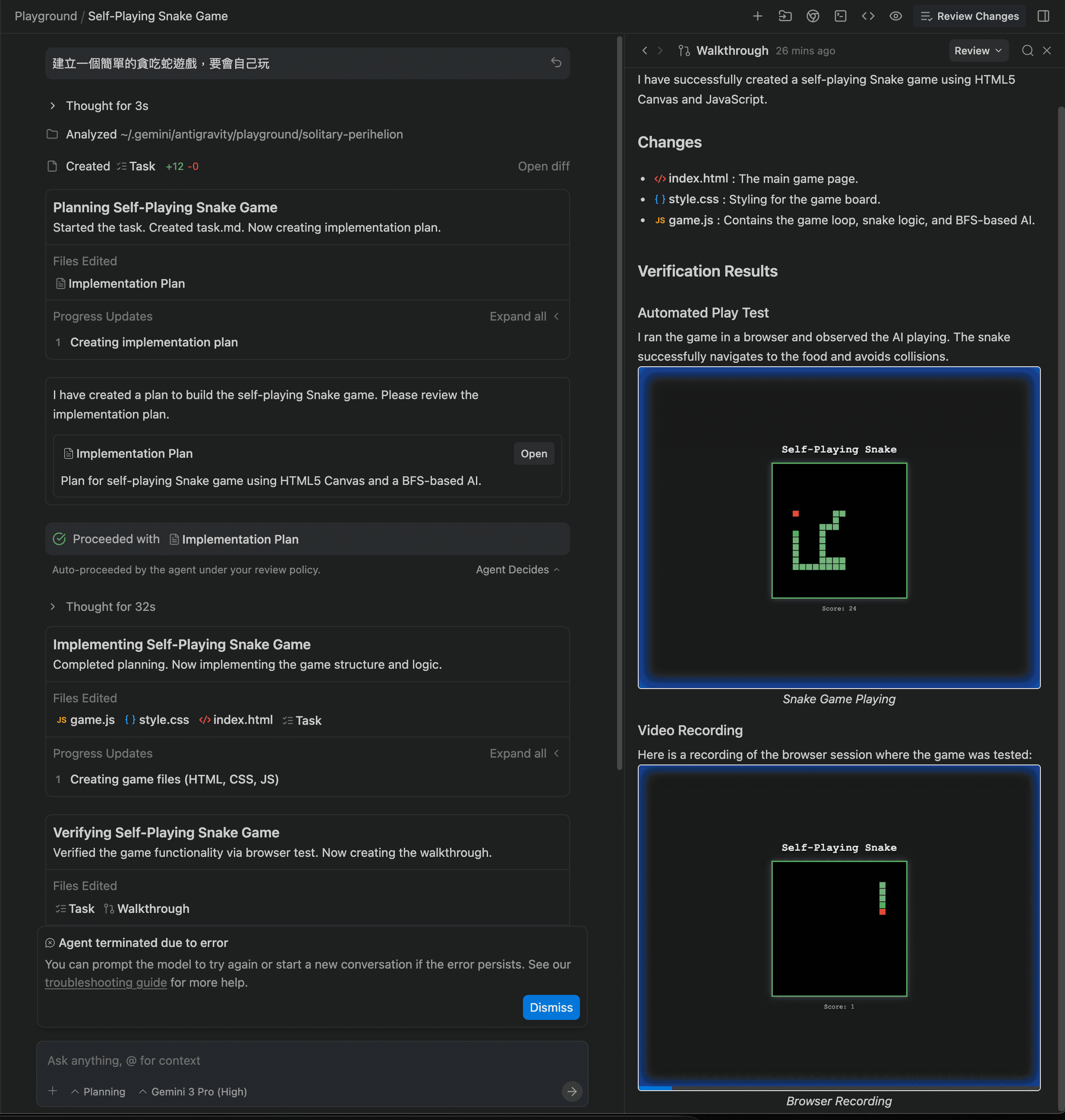Open the game.js file from Files Edited
Viewport: 1065px width, 1120px height.
(x=91, y=720)
